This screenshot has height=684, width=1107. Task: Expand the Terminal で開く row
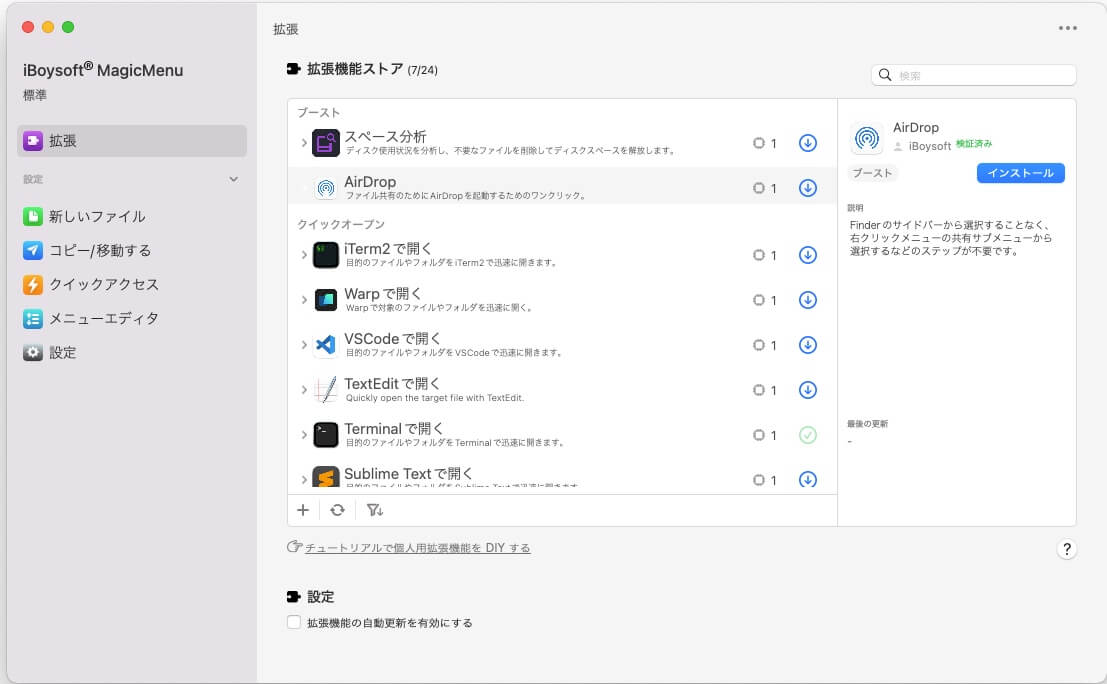coord(304,435)
